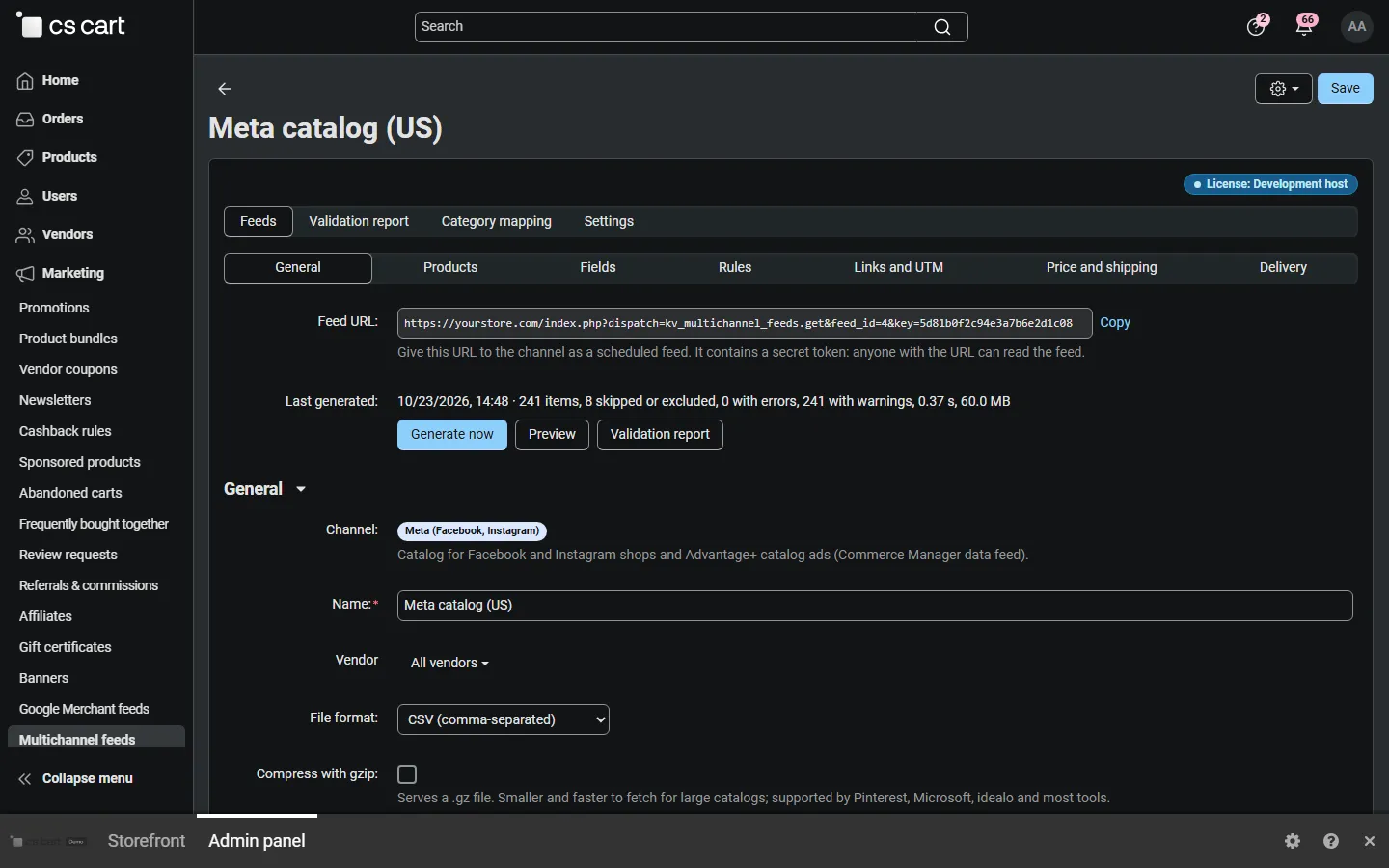Open bottom bar settings gear

tap(1294, 841)
